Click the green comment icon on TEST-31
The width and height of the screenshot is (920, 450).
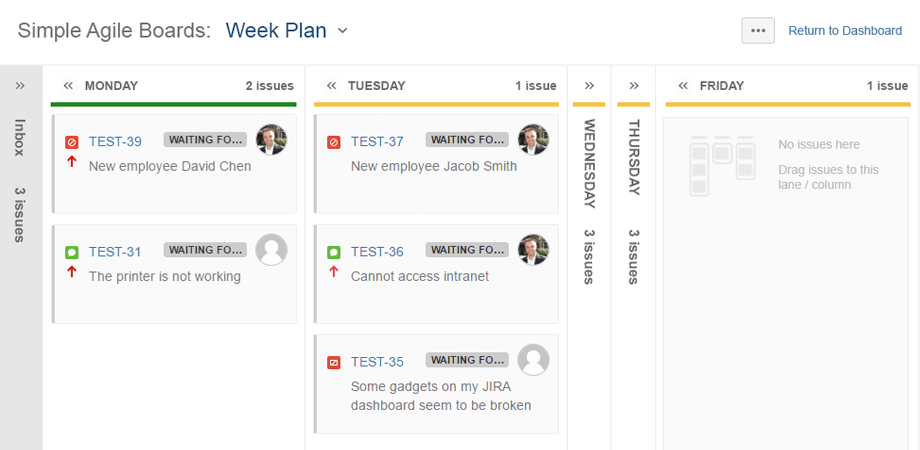(71, 252)
